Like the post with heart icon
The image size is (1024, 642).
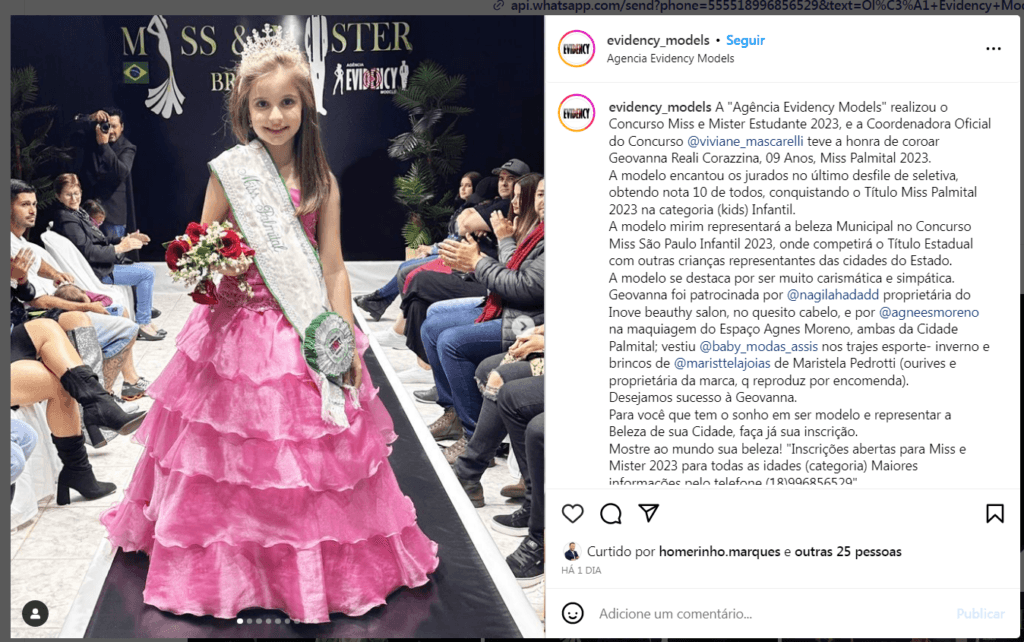point(573,514)
